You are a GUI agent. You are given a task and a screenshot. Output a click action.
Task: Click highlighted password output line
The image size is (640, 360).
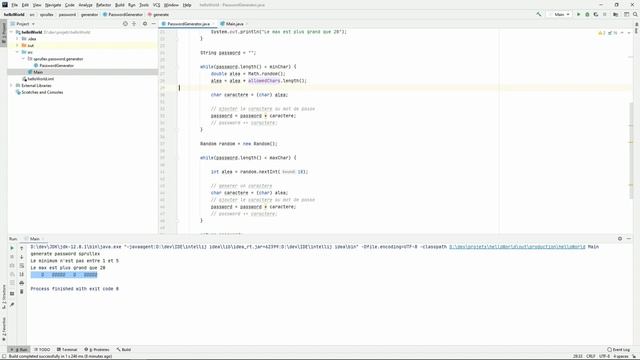(x=64, y=275)
